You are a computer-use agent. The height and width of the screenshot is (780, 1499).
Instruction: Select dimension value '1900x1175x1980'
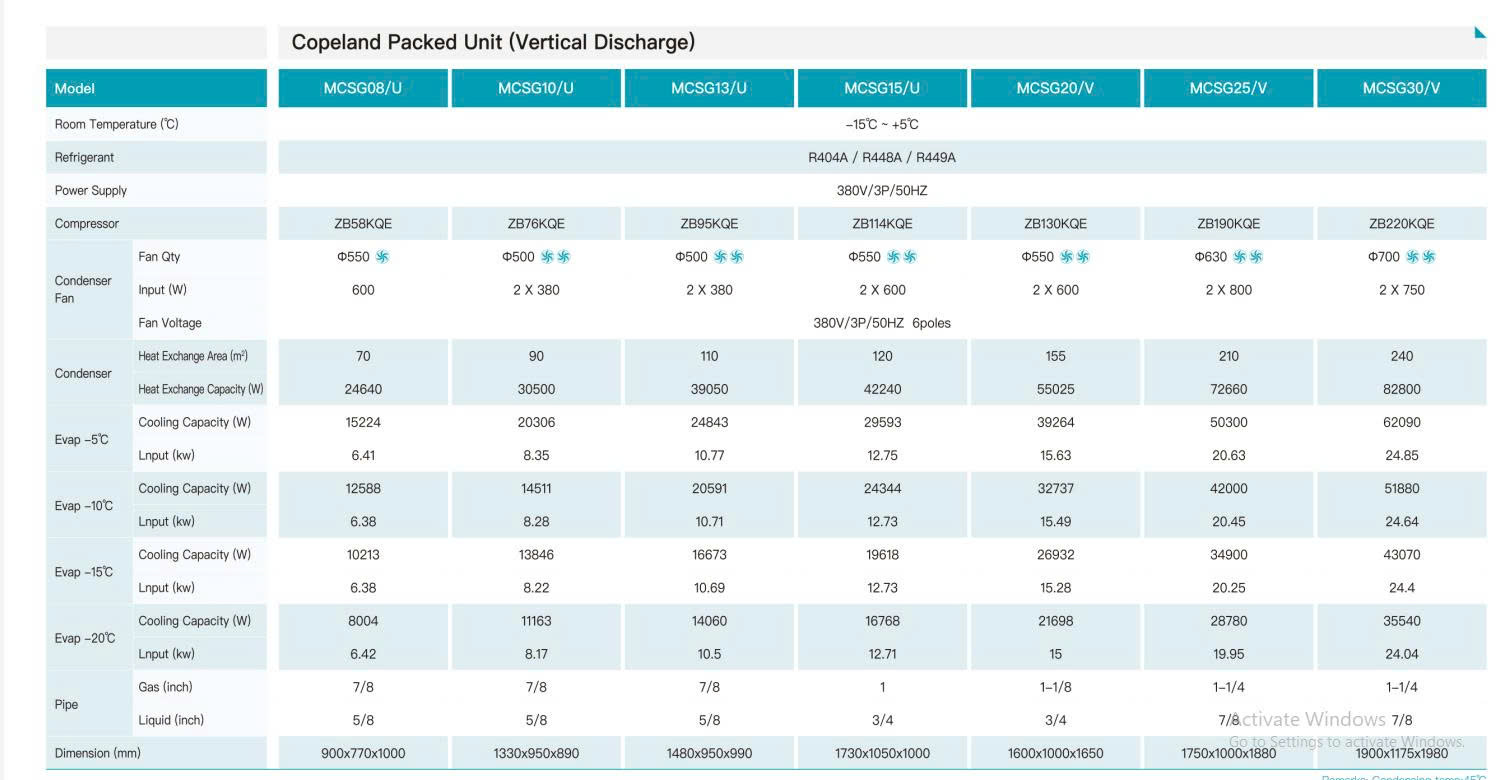(1401, 753)
